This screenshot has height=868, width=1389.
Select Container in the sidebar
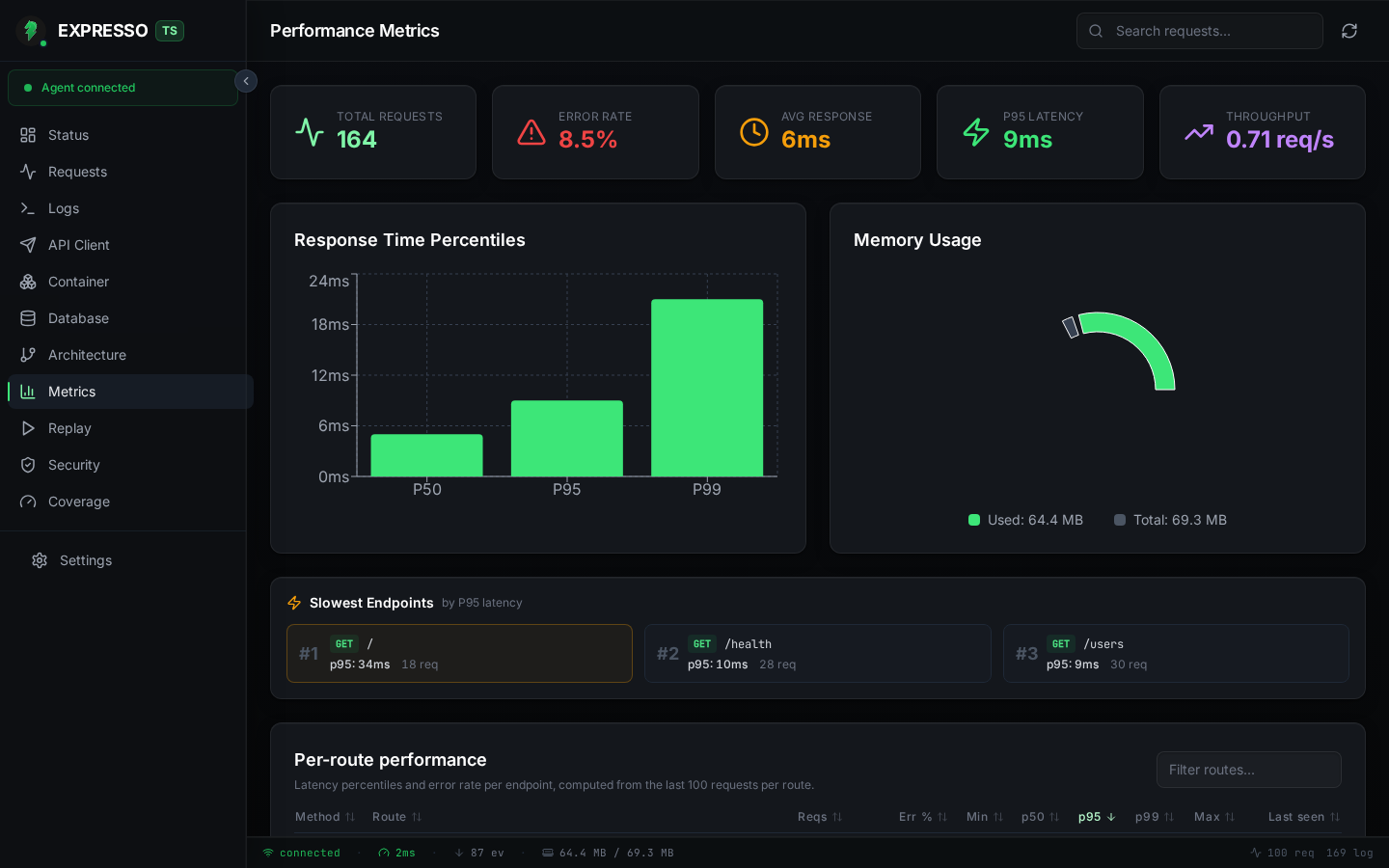(x=130, y=282)
